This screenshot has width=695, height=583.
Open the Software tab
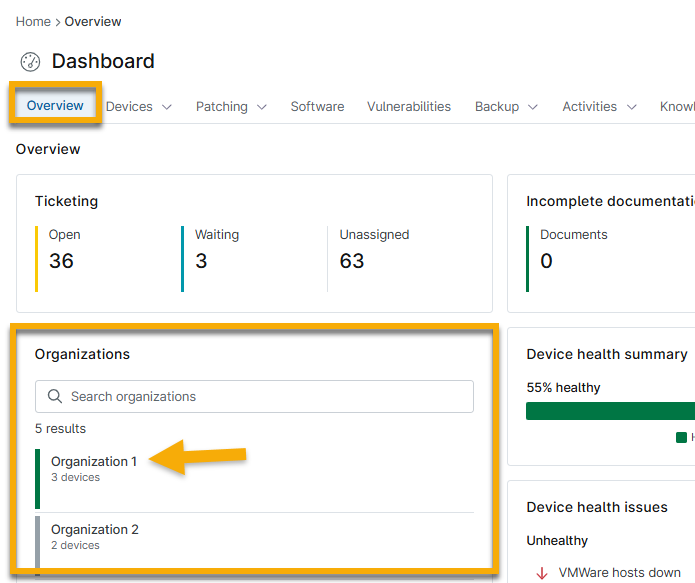317,106
